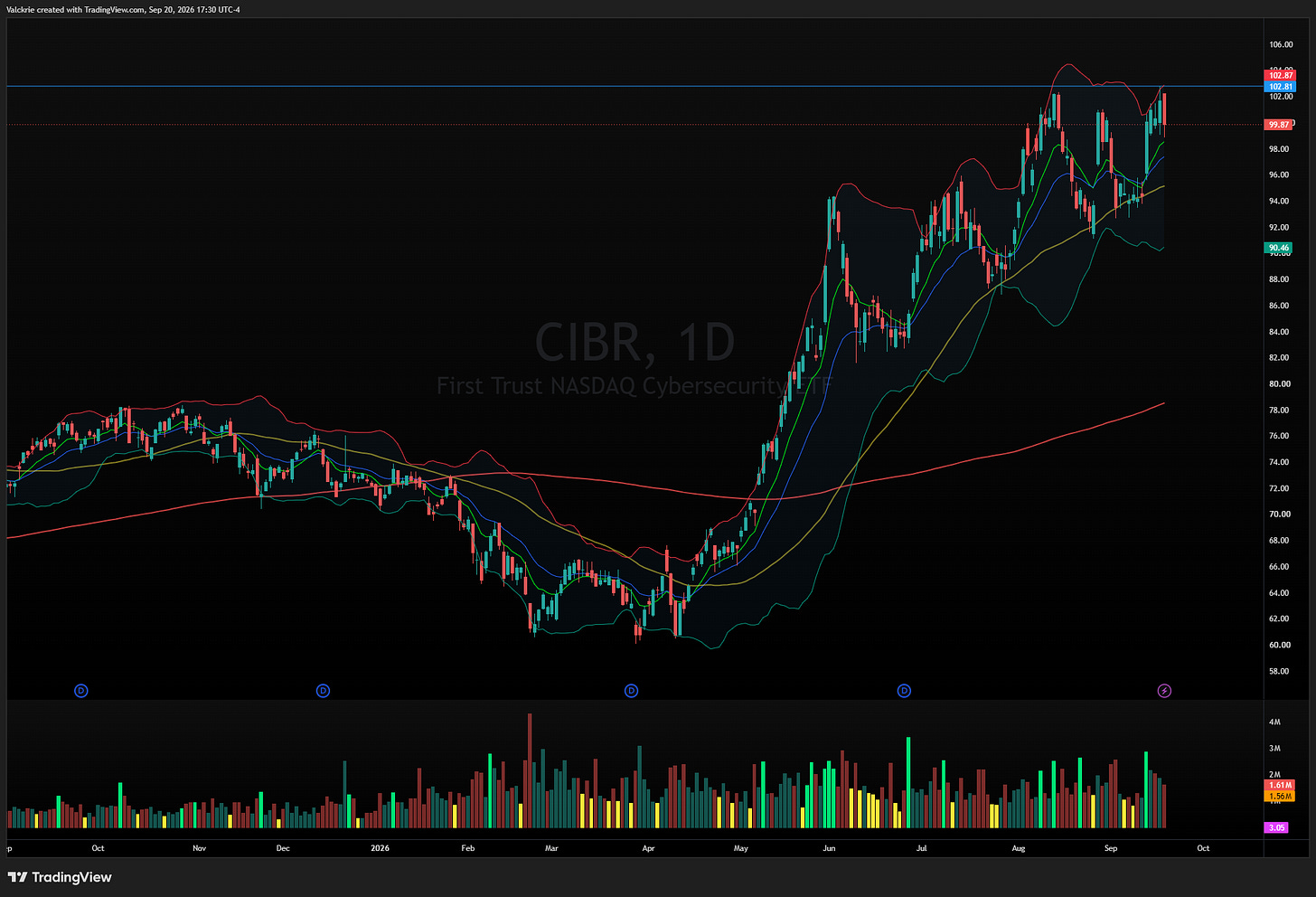
Task: Click the magenta 3.05 indicator label
Action: (x=1277, y=827)
